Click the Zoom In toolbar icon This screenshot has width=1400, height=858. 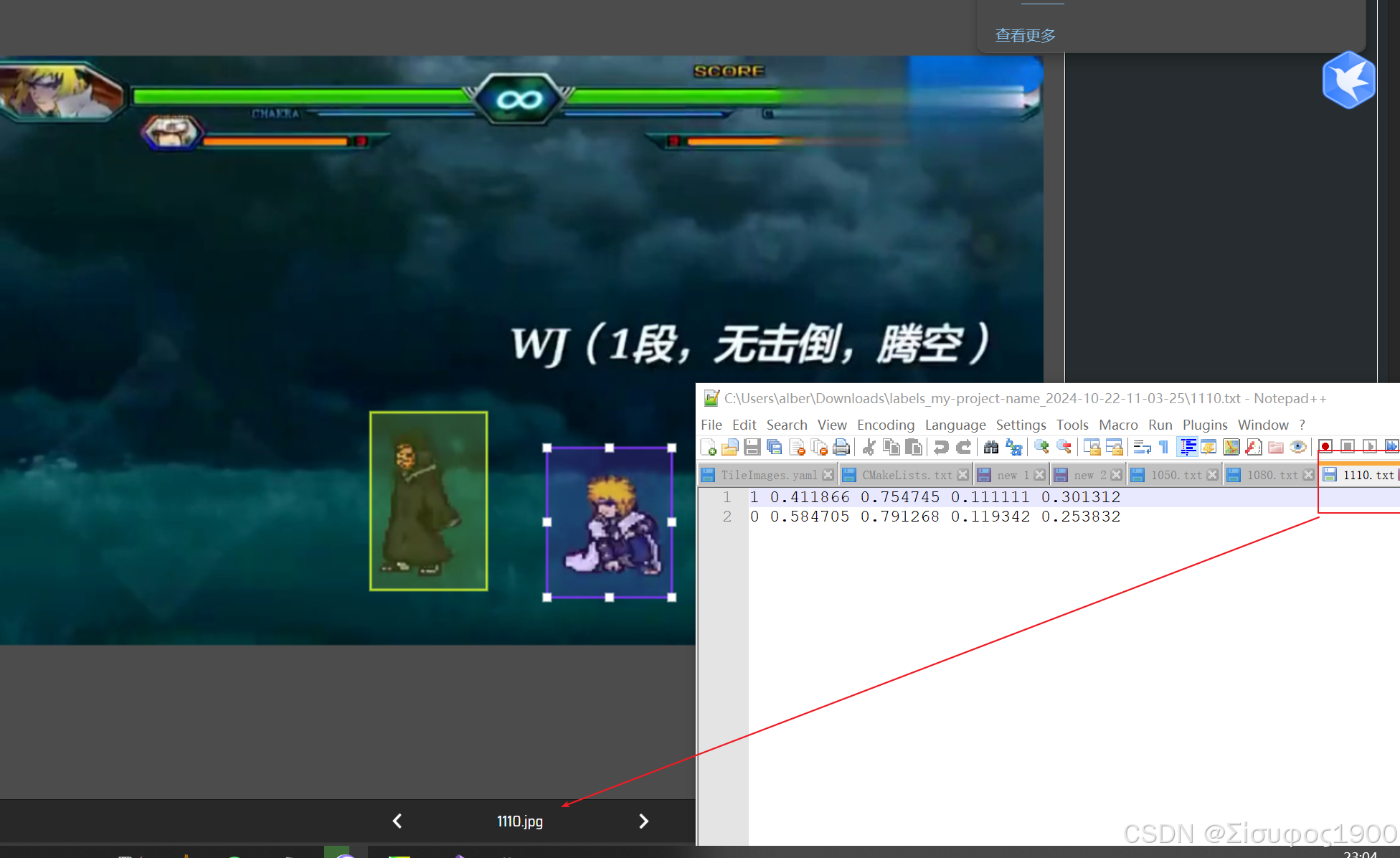(x=1041, y=448)
